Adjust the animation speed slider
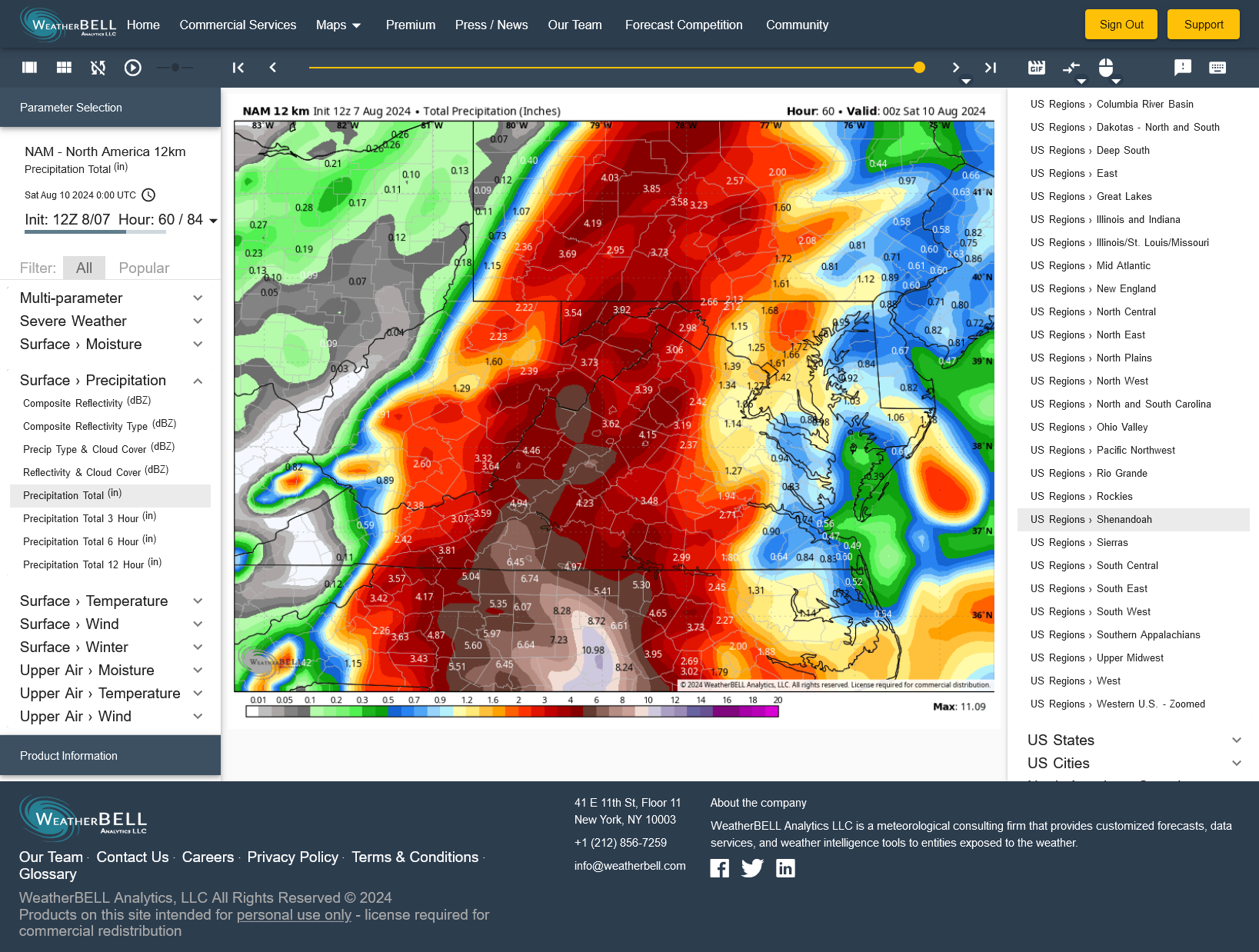This screenshot has width=1259, height=952. coord(175,68)
